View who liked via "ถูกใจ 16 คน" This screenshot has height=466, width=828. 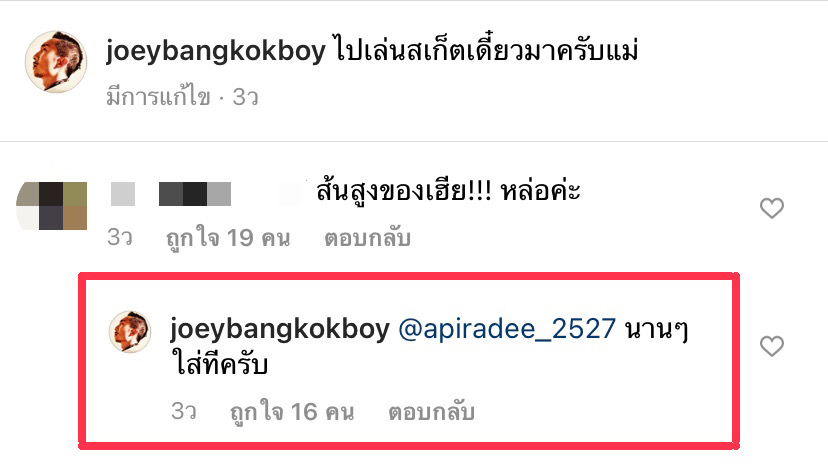click(292, 412)
